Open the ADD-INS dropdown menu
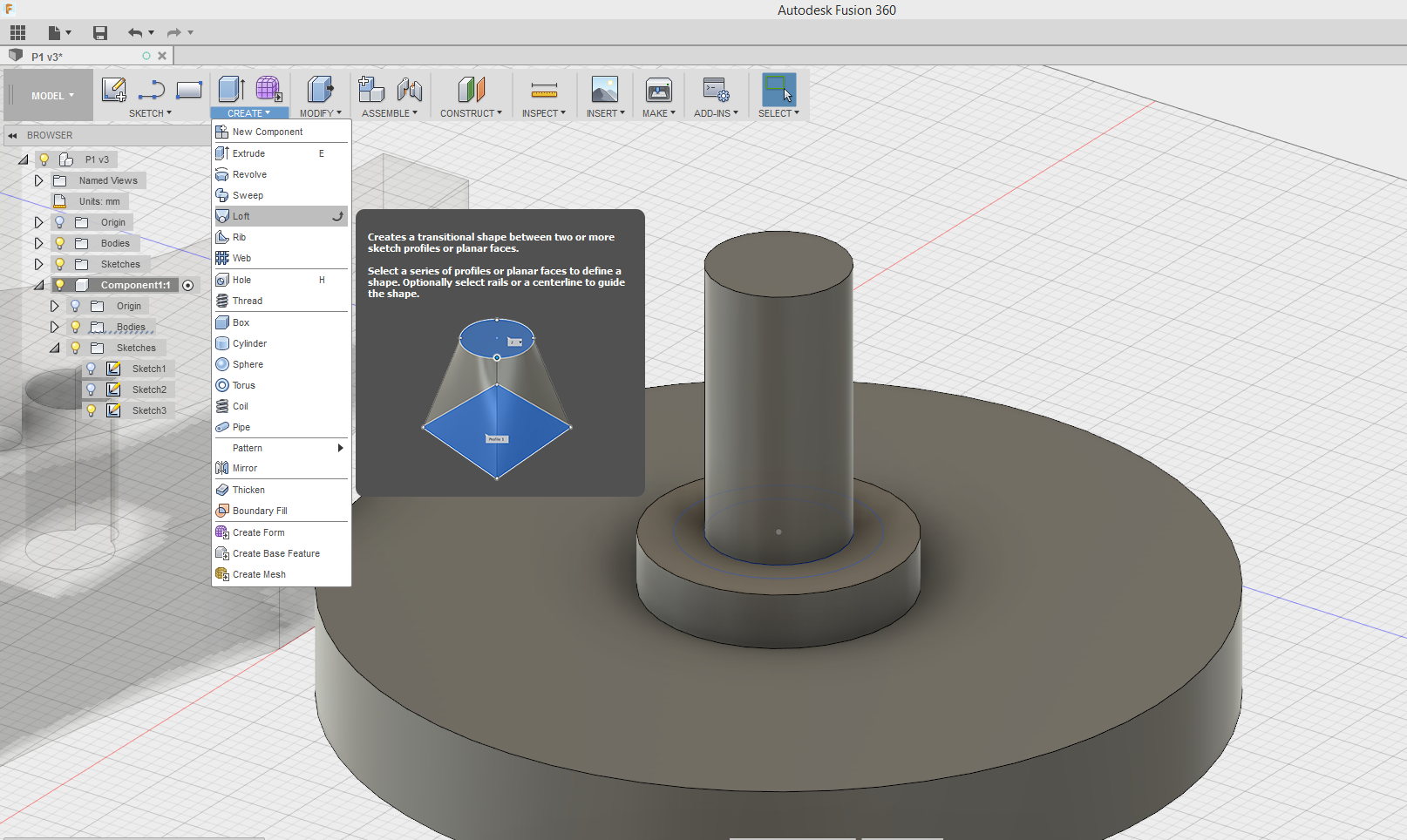Screen dimensions: 1407x840 pos(716,113)
